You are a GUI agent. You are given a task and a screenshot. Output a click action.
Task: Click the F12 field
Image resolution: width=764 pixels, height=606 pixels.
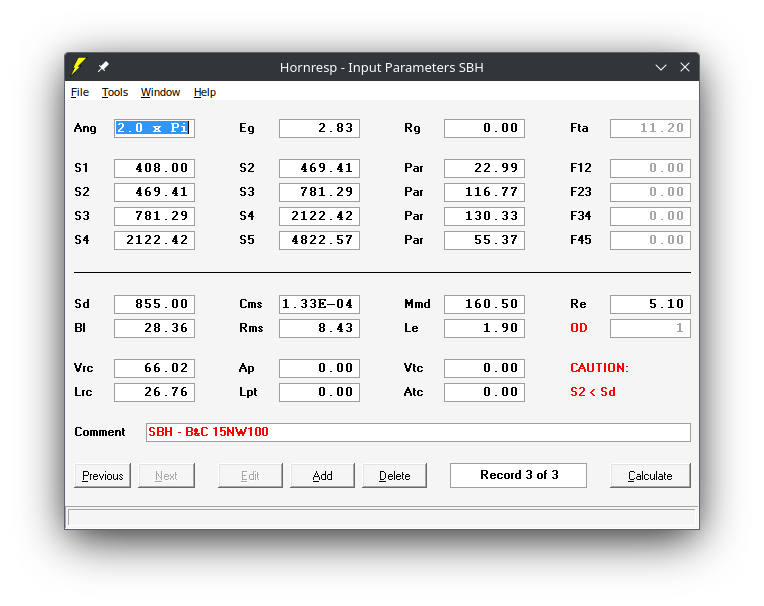(650, 168)
